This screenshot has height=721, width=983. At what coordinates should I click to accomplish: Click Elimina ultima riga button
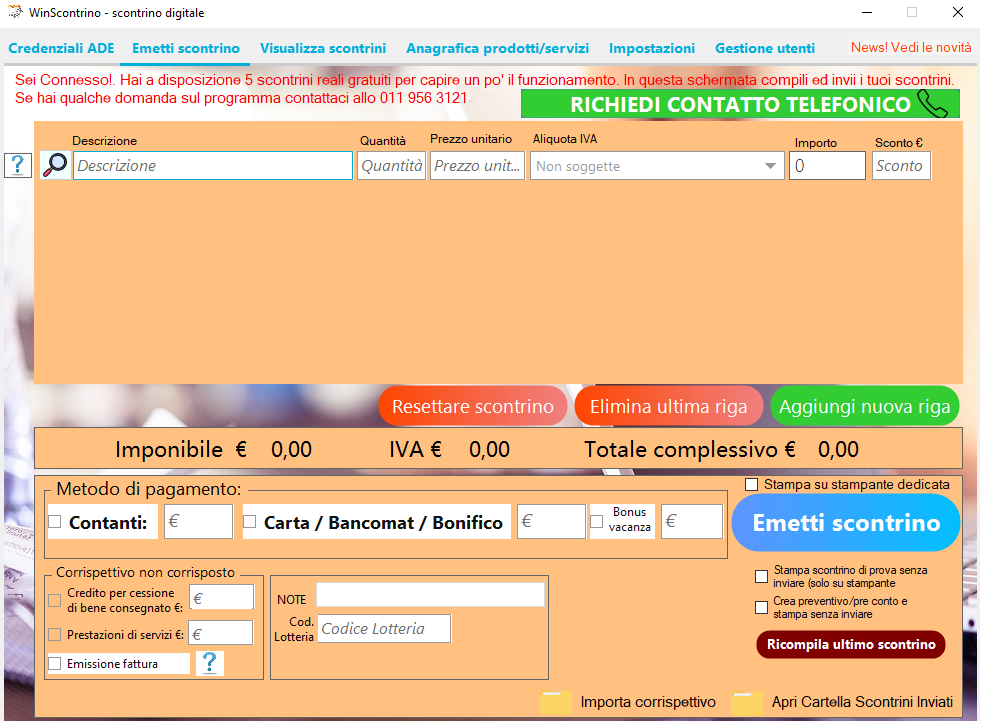tap(668, 406)
